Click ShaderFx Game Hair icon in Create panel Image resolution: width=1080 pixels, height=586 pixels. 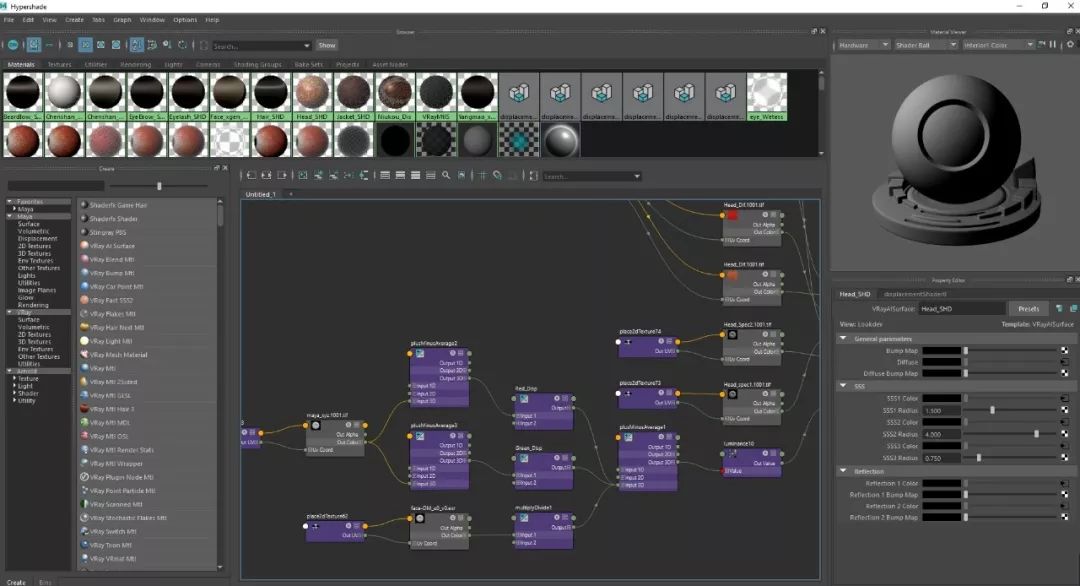click(x=83, y=205)
